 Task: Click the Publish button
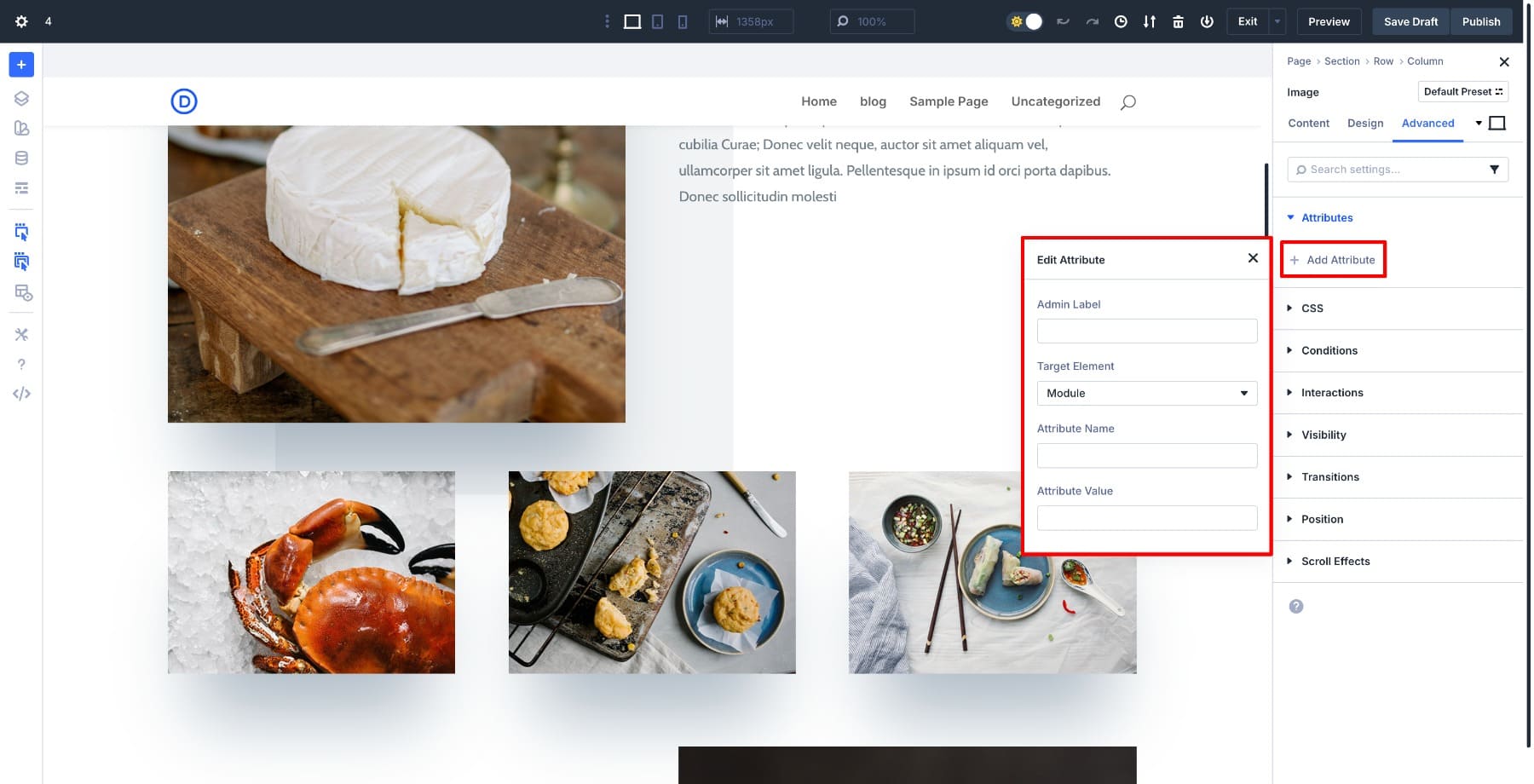[x=1480, y=21]
